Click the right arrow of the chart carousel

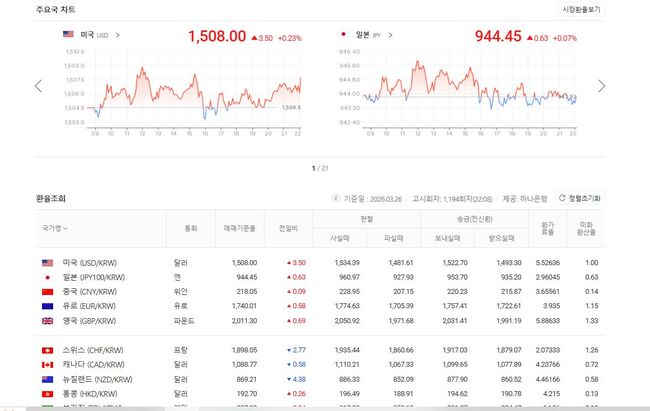coord(601,86)
